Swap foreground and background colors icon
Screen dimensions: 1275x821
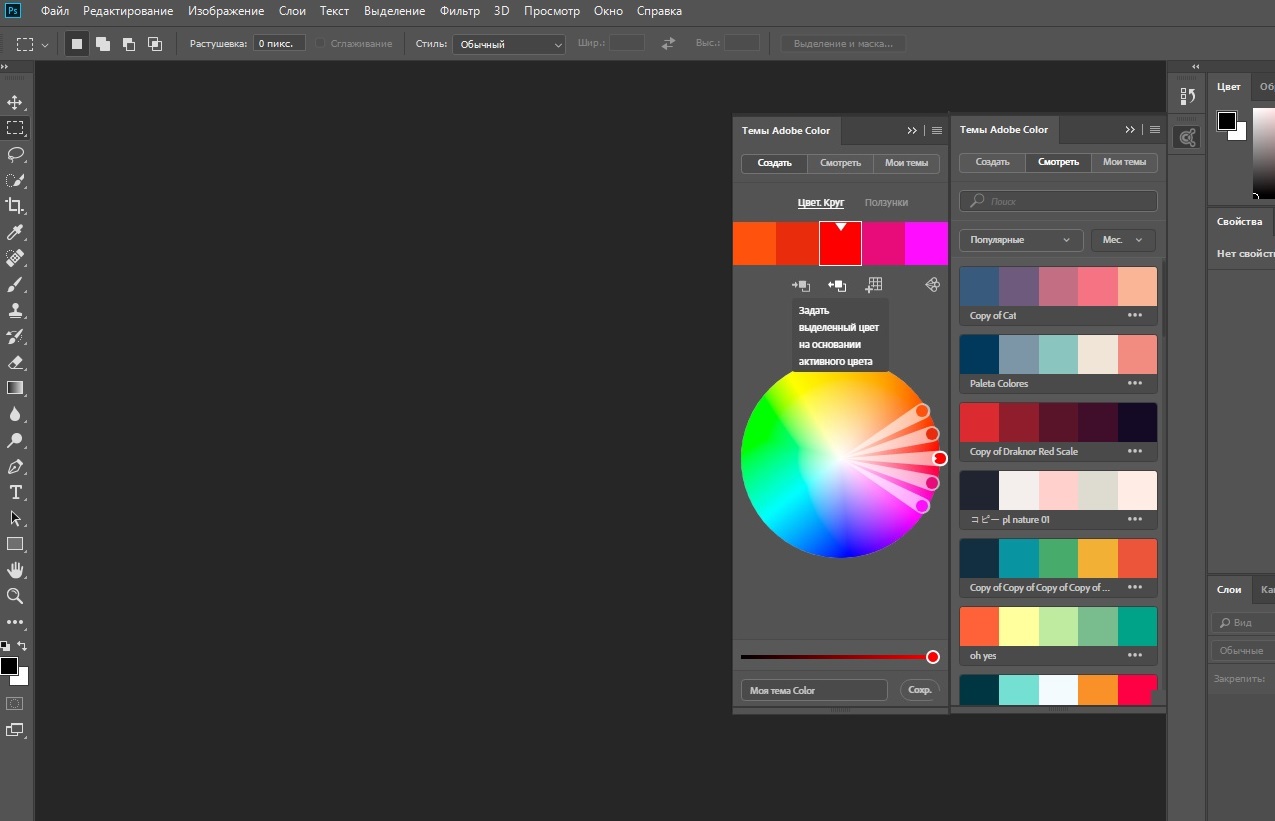click(x=22, y=646)
